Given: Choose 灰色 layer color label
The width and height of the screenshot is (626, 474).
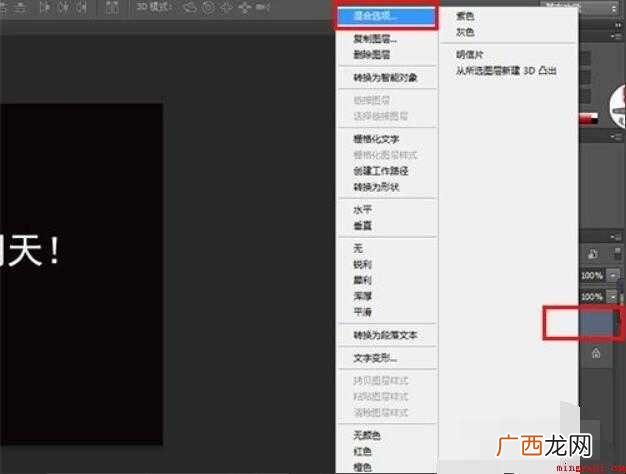Looking at the screenshot, I should (465, 32).
